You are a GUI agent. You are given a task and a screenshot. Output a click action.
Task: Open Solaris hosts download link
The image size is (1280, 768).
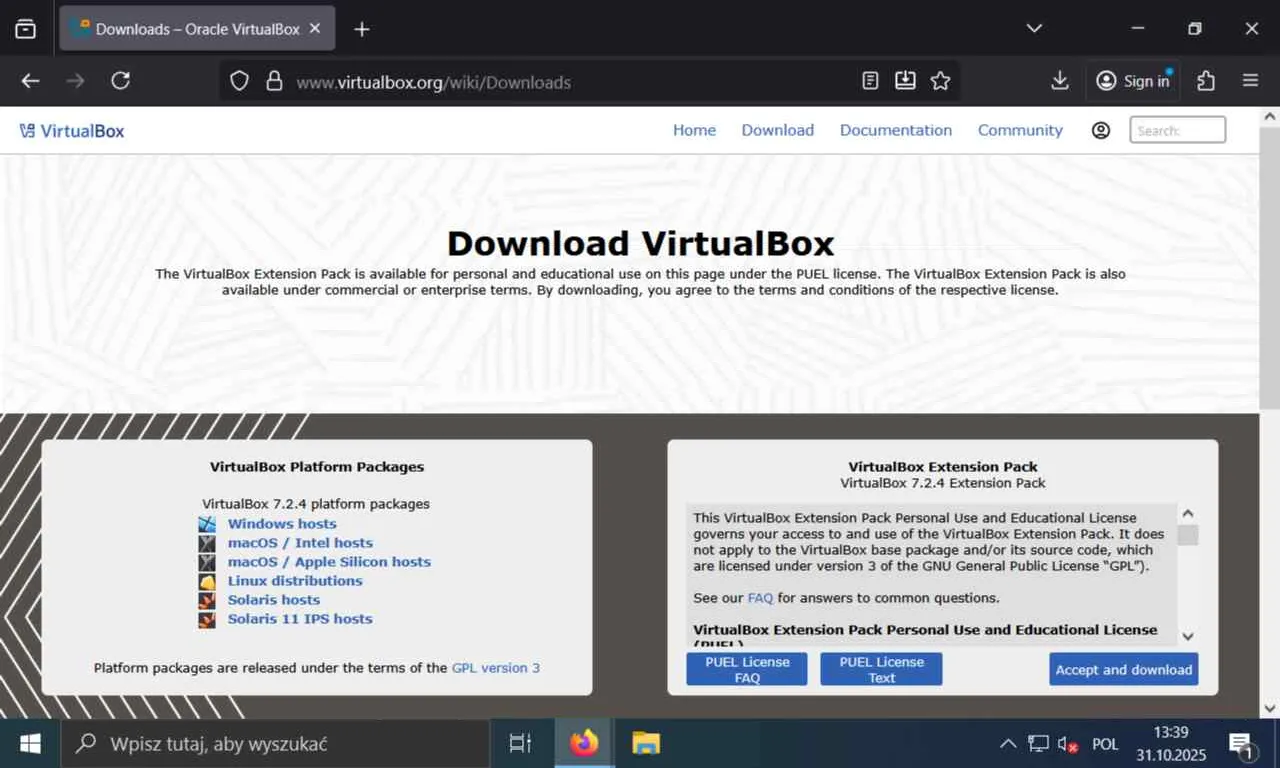pos(274,600)
